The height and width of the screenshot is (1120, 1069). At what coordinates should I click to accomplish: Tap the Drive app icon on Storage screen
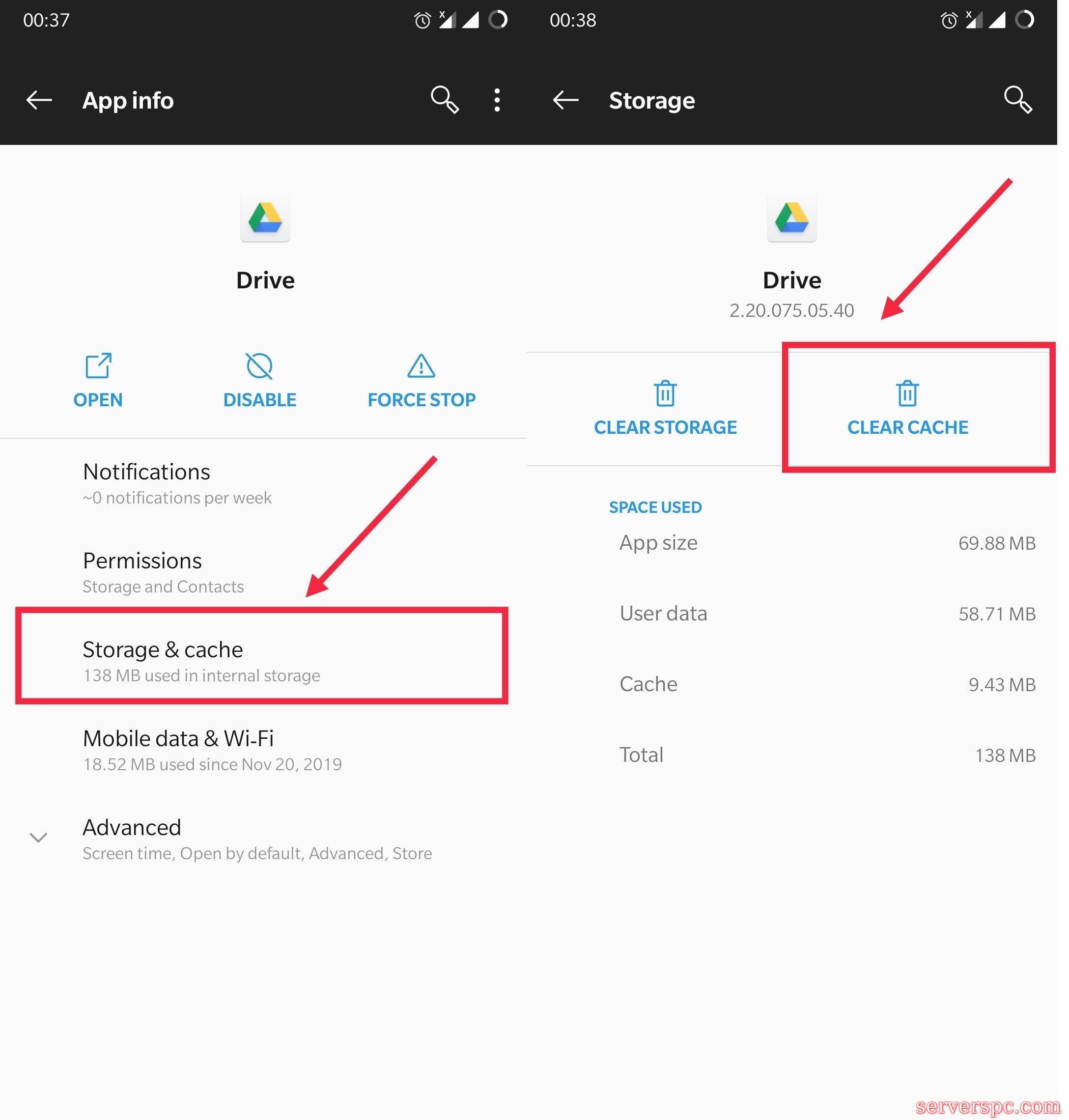791,218
